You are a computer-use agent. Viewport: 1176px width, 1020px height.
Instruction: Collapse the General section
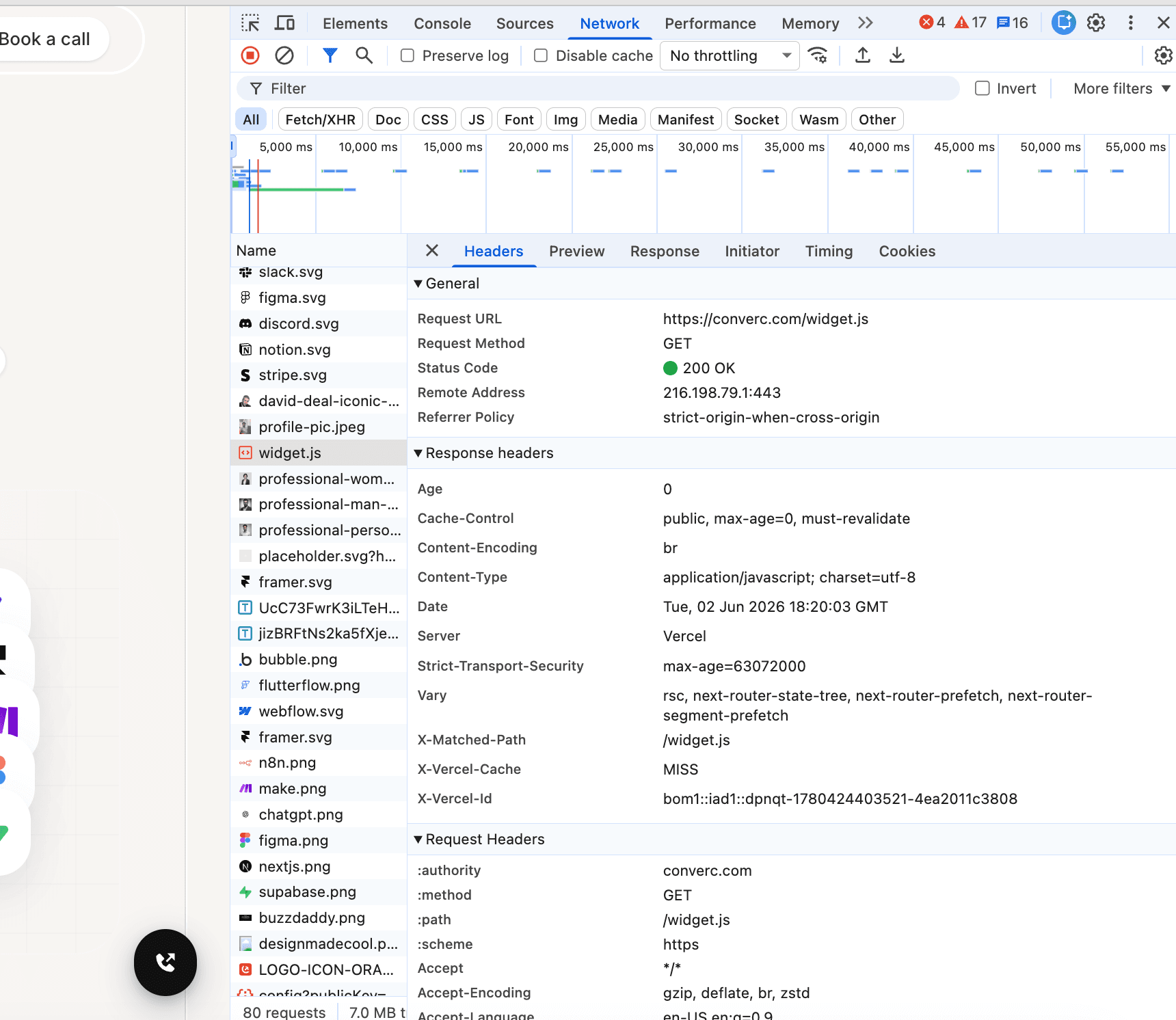(x=446, y=284)
